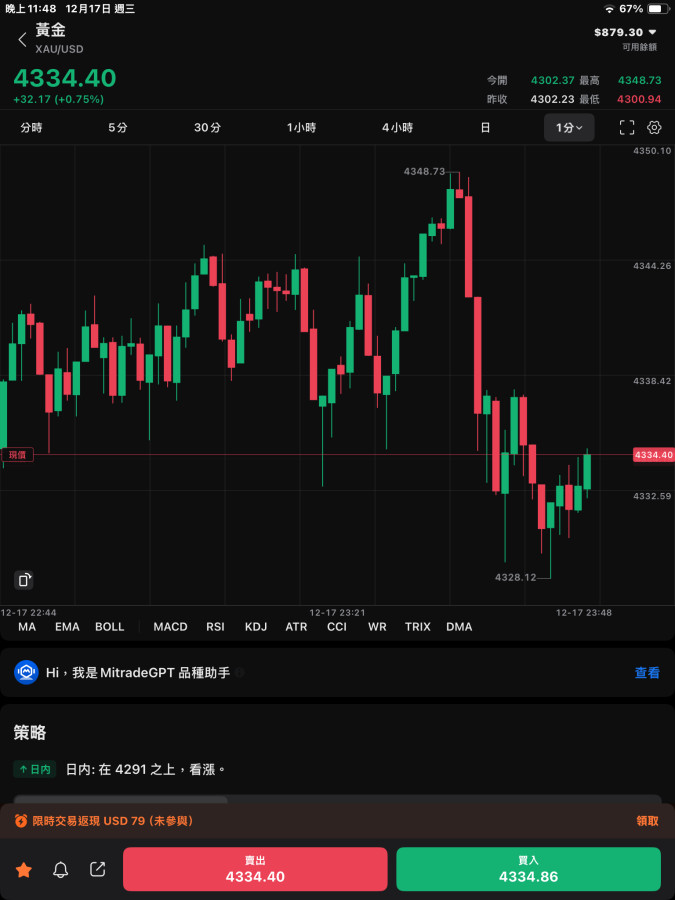Image resolution: width=675 pixels, height=900 pixels.
Task: Tap 日内: 在 4291 之上，看漲 strategy text
Action: coord(146,769)
